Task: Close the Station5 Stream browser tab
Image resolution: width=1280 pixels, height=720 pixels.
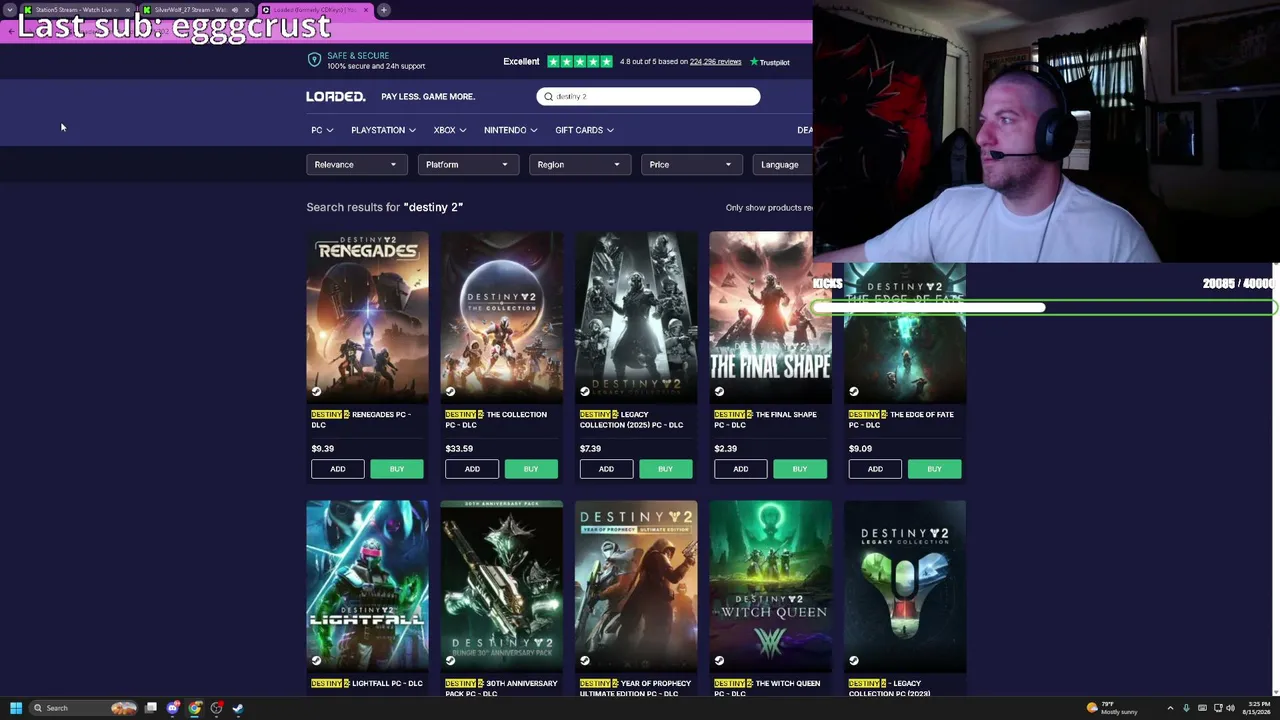Action: click(128, 10)
